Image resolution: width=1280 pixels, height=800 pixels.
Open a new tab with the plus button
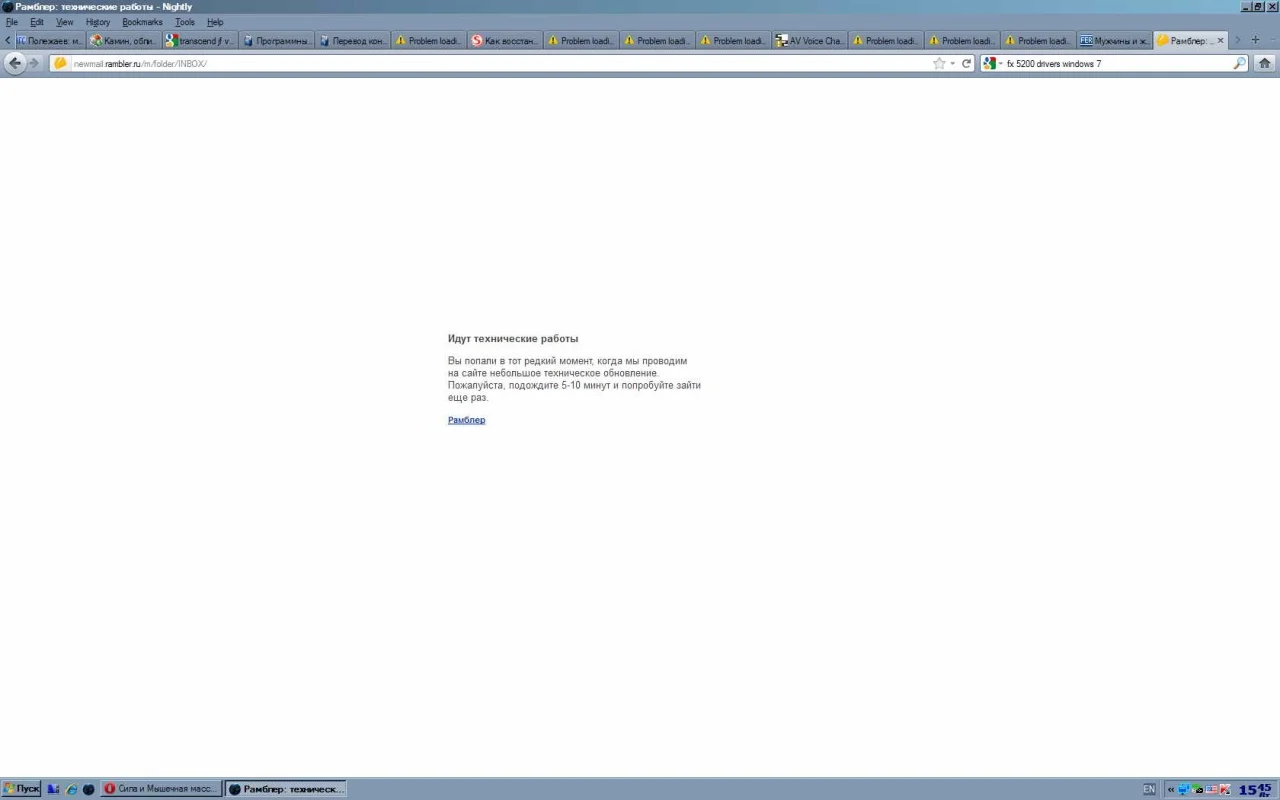(1255, 40)
